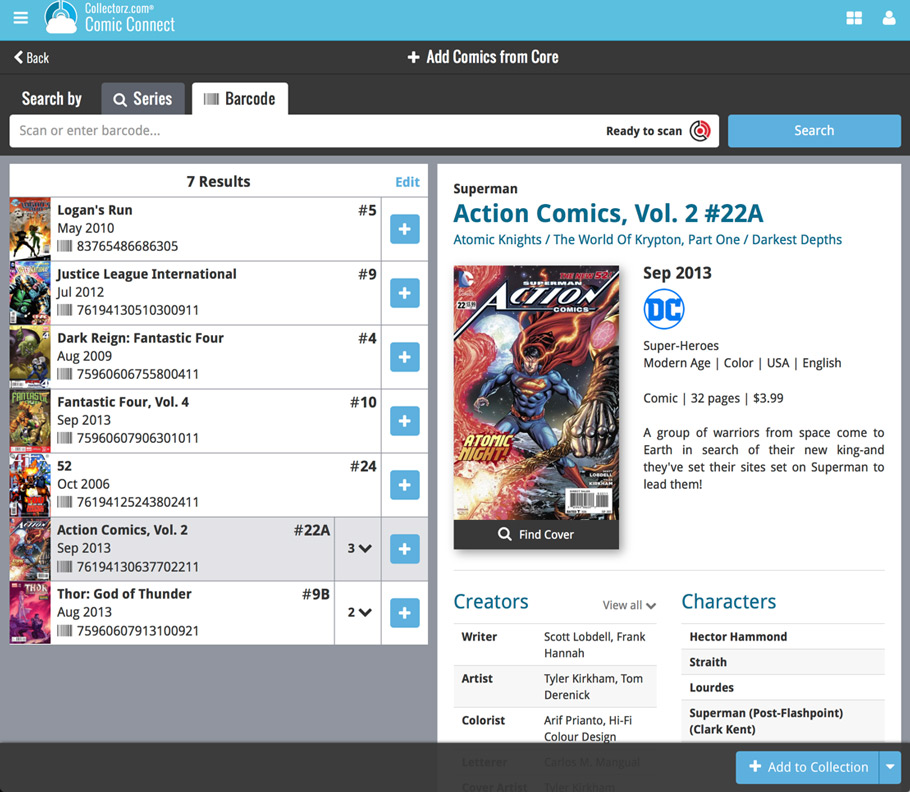Expand View all creators
The width and height of the screenshot is (910, 792).
coord(629,605)
